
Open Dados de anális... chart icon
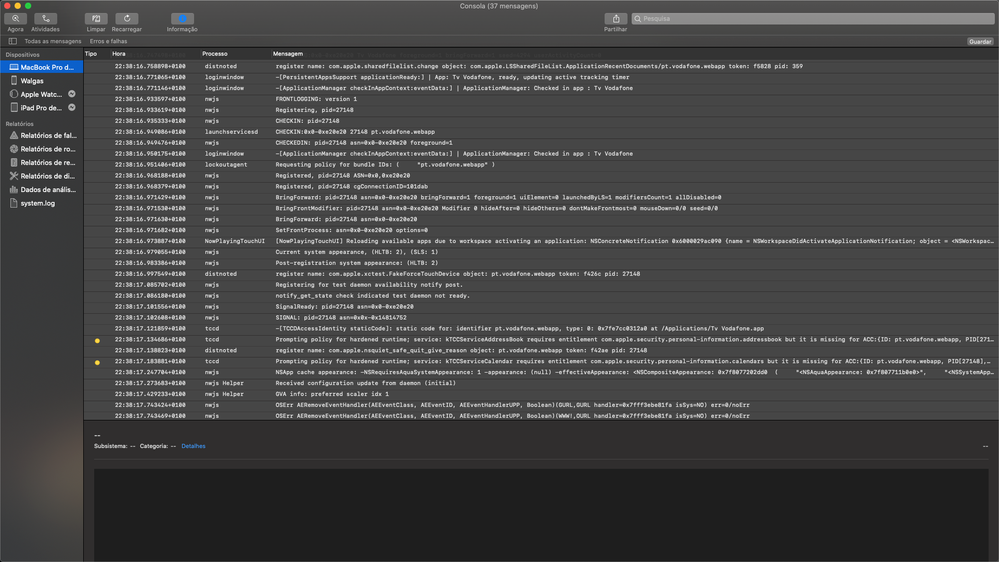(13, 189)
